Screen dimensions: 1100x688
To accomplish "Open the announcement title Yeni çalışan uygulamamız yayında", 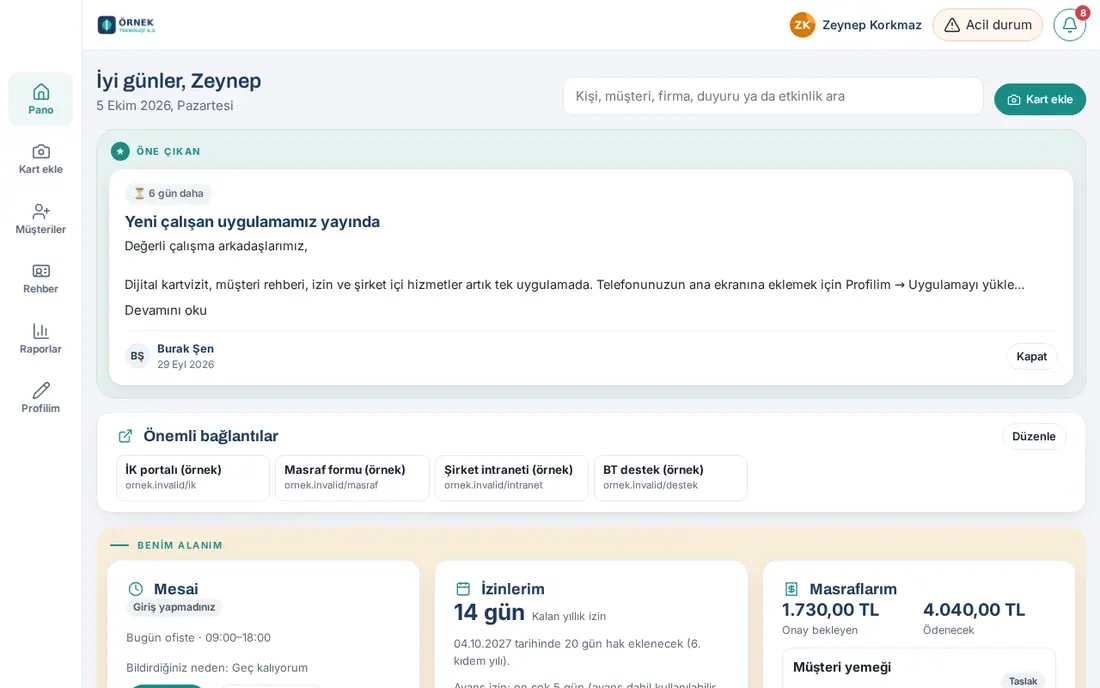I will point(252,222).
